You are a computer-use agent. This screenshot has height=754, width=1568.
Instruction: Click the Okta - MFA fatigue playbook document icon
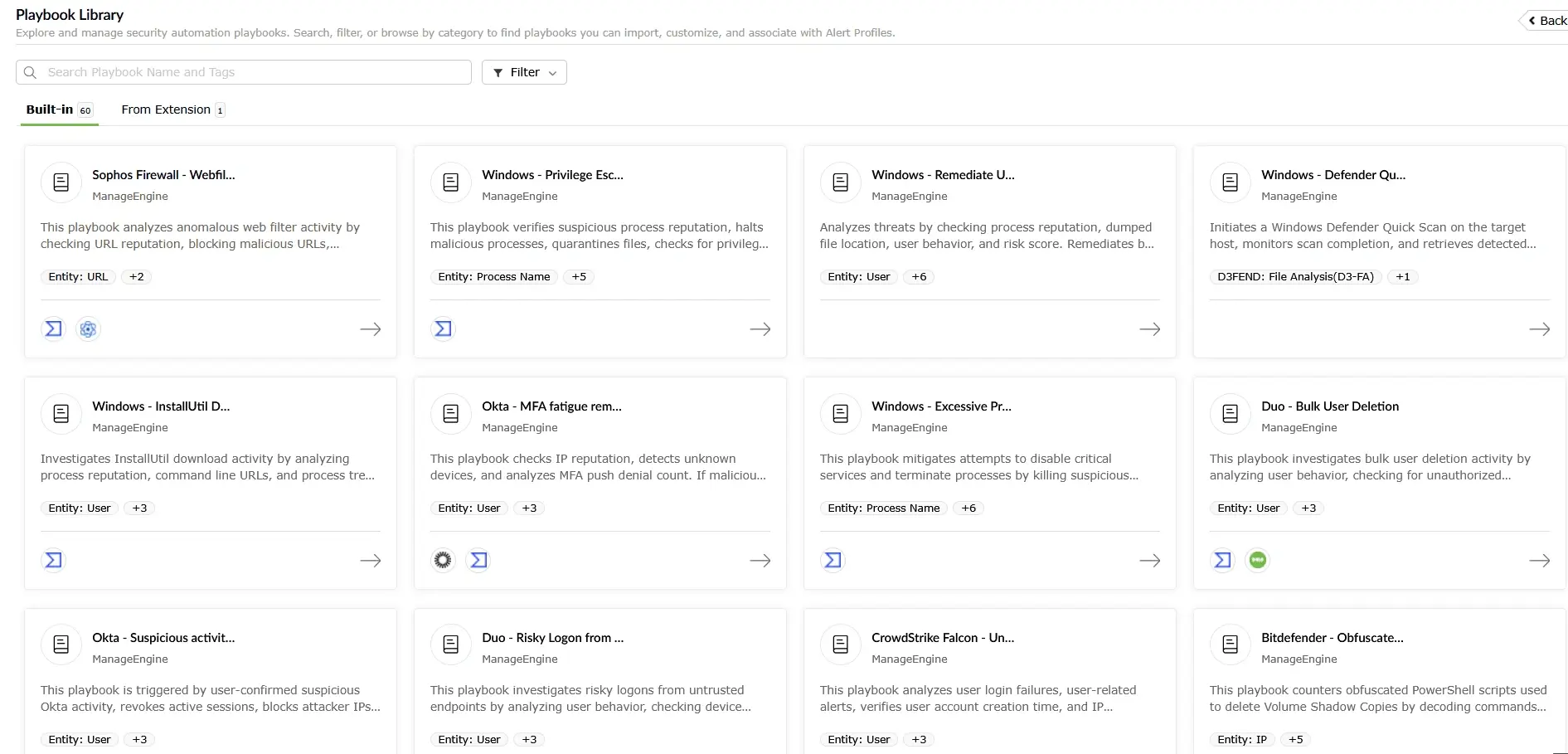[451, 414]
